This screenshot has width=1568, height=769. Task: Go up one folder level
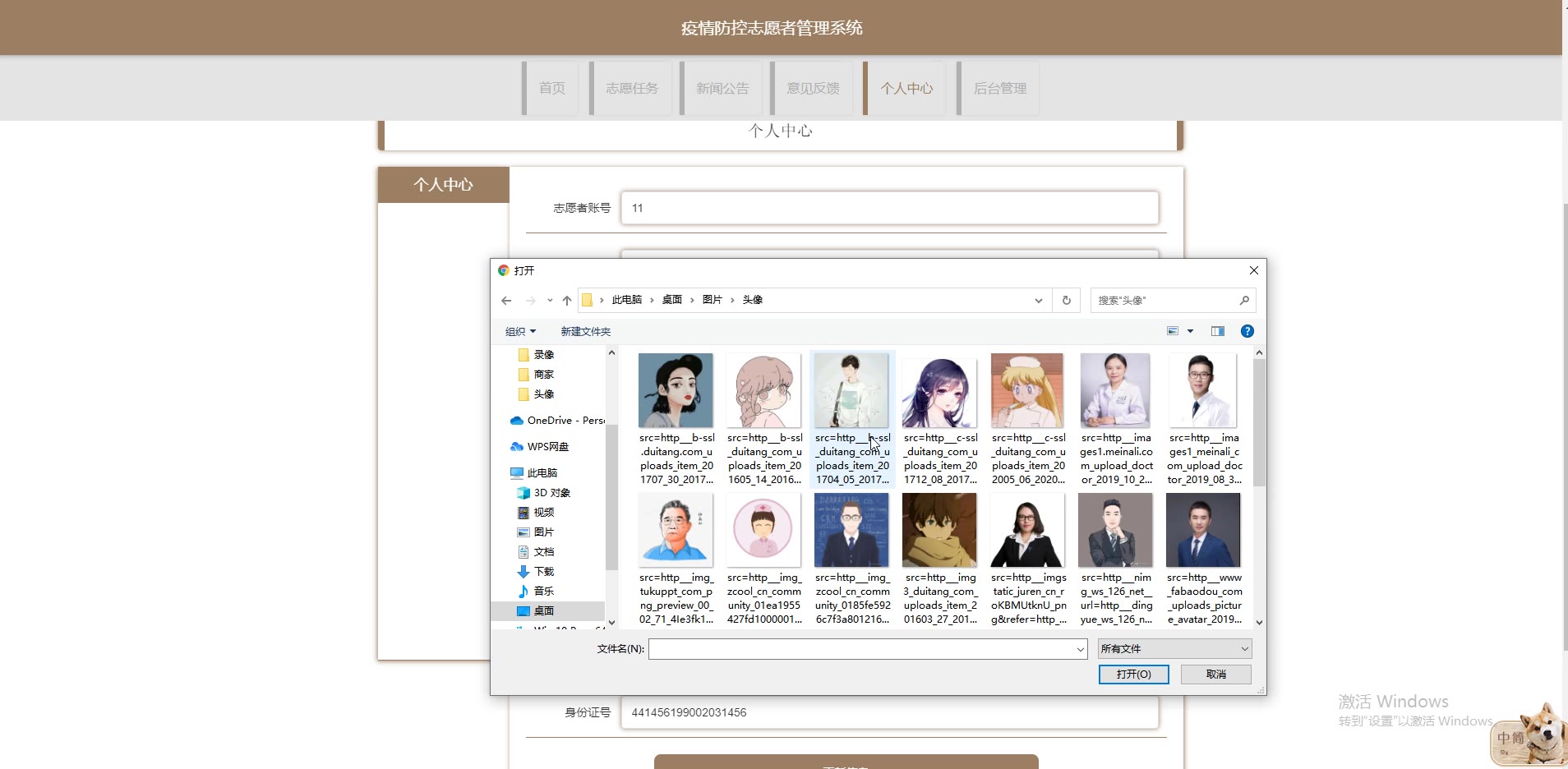[x=566, y=301]
